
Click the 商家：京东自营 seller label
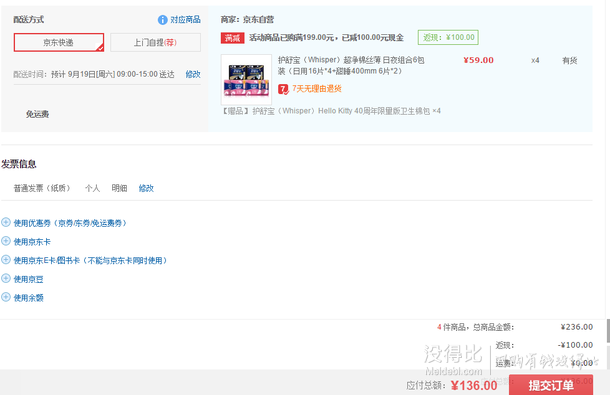[247, 19]
